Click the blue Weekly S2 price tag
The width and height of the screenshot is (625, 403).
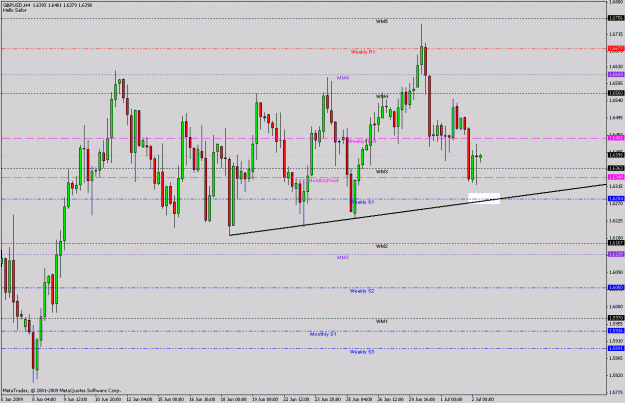click(616, 287)
